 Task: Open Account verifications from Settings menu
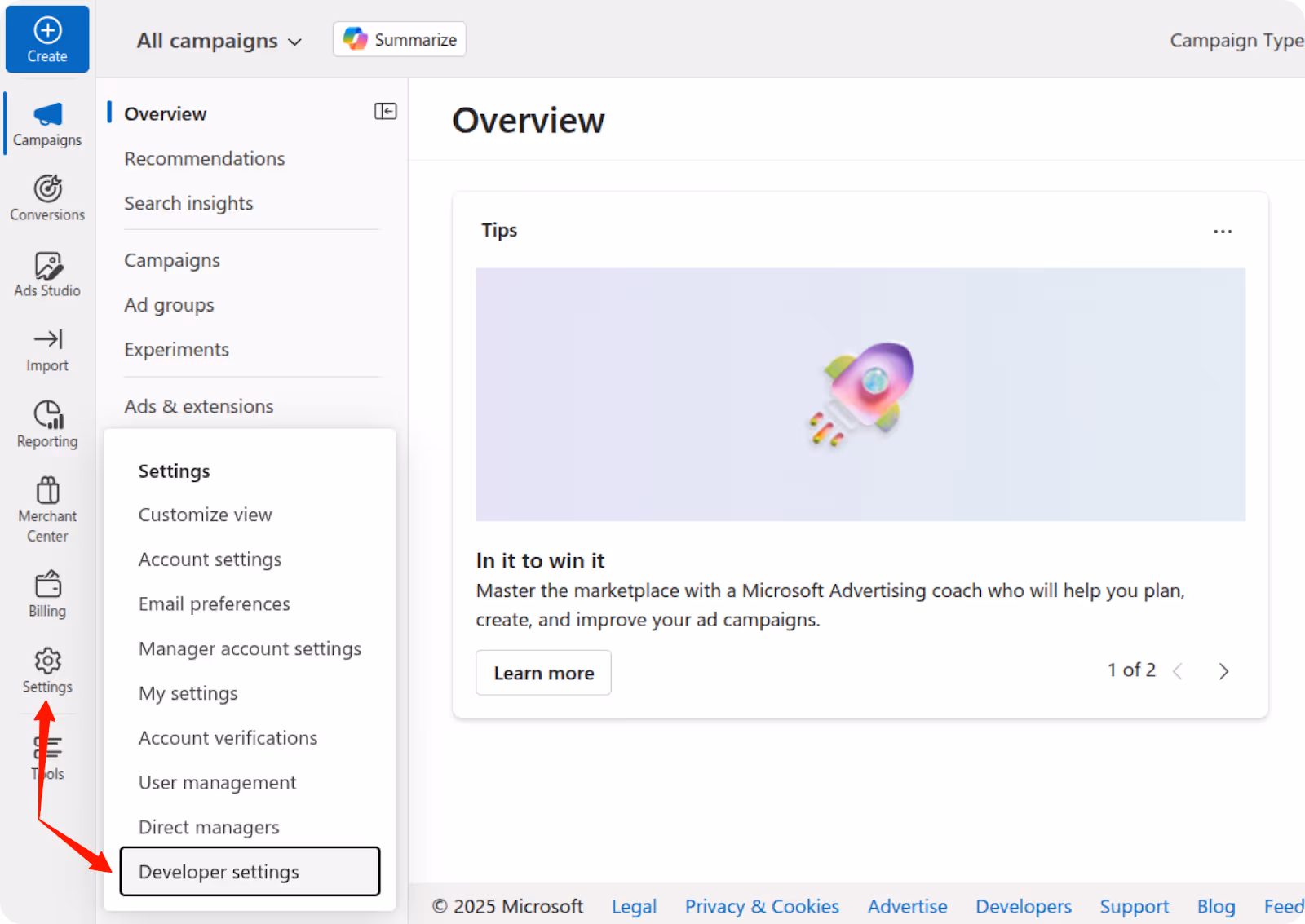pyautogui.click(x=228, y=737)
